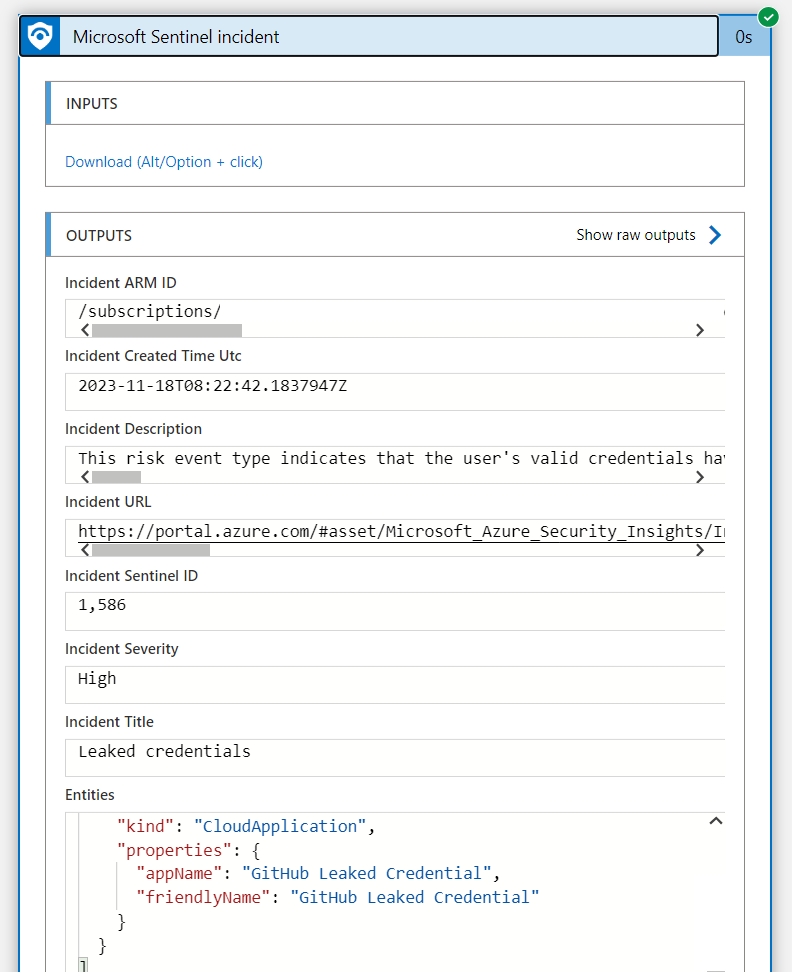793x973 pixels.
Task: Click Show raw outputs link
Action: pyautogui.click(x=635, y=235)
